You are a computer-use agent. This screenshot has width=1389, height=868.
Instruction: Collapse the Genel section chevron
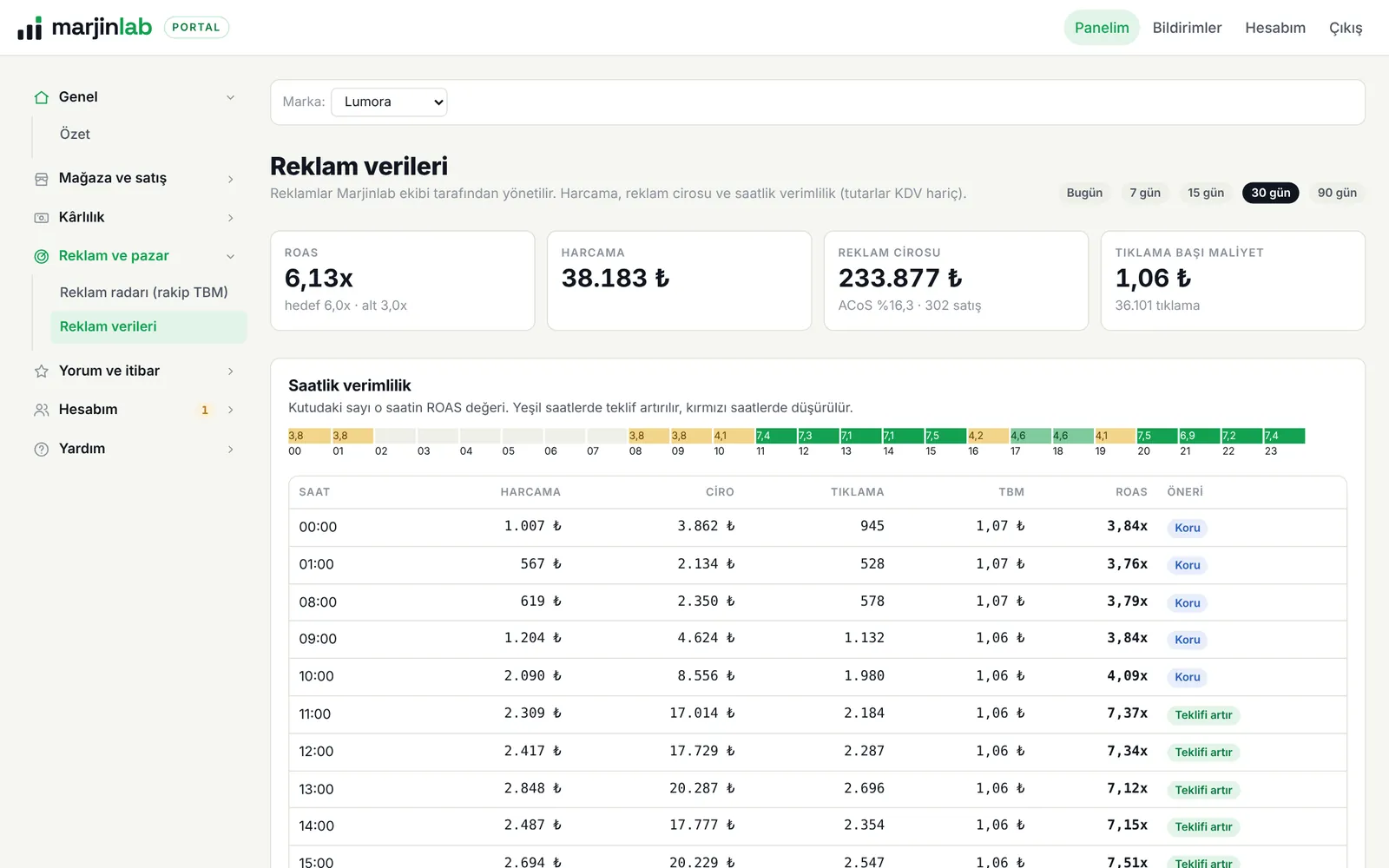click(230, 97)
